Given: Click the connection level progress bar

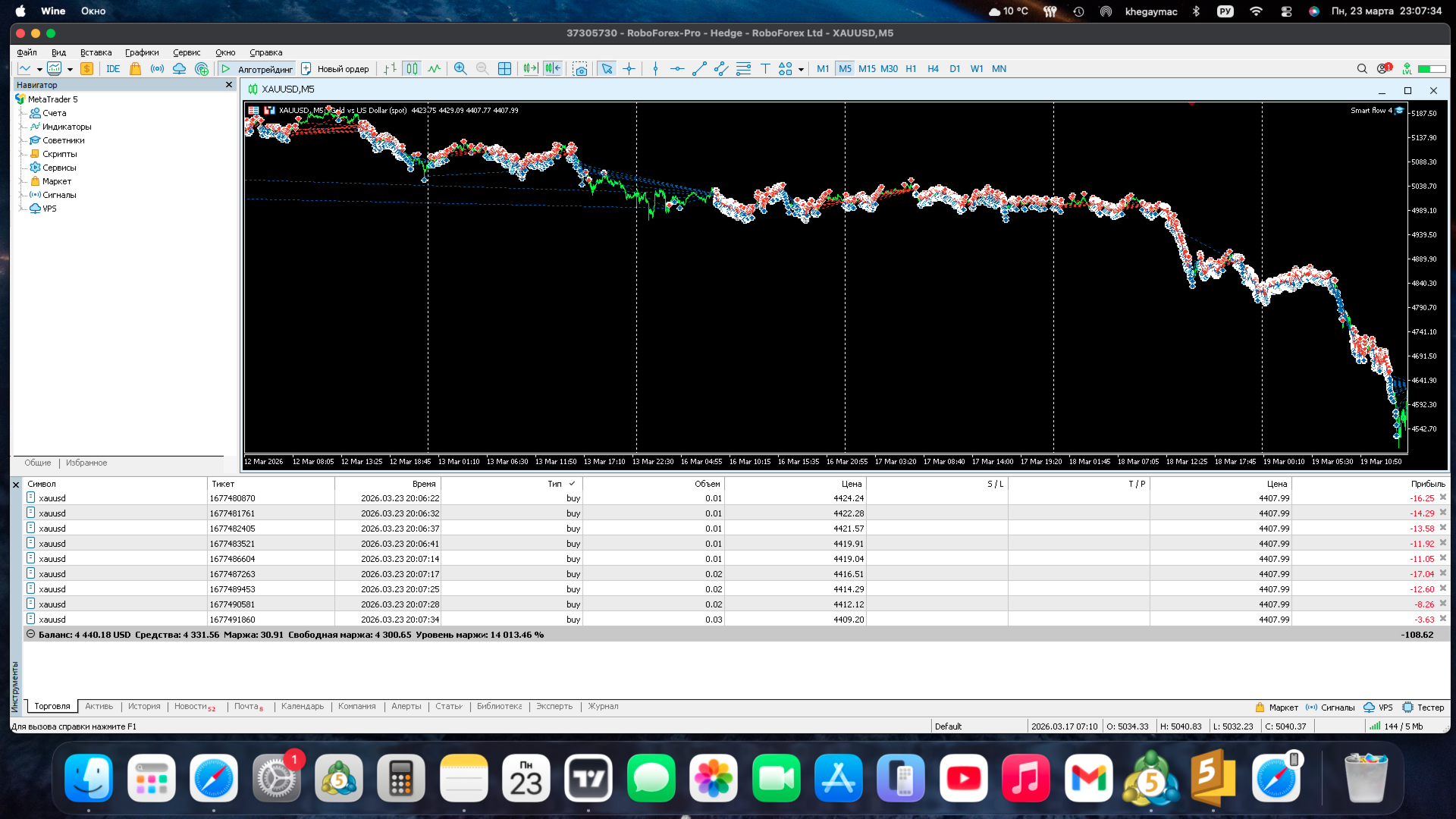Looking at the screenshot, I should (x=1432, y=69).
